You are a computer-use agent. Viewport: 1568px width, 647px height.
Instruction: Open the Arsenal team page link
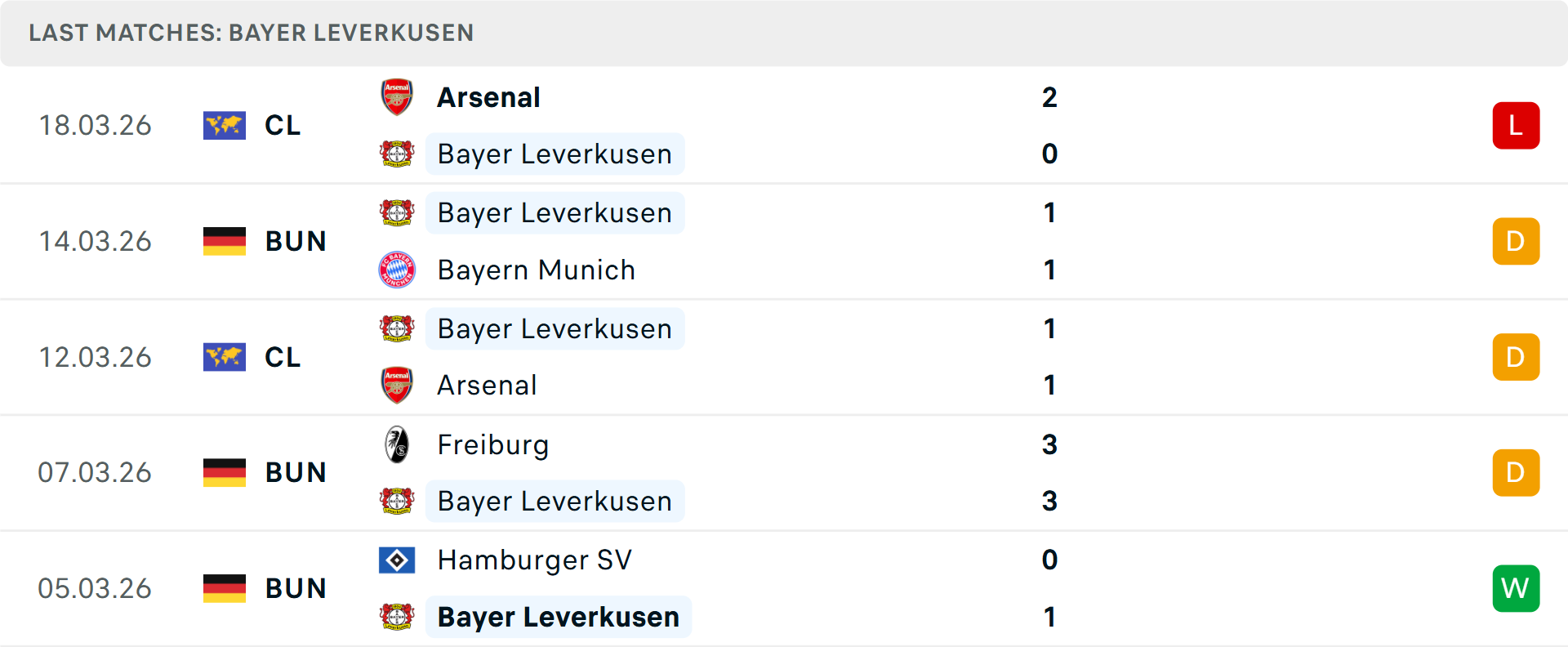pos(488,96)
